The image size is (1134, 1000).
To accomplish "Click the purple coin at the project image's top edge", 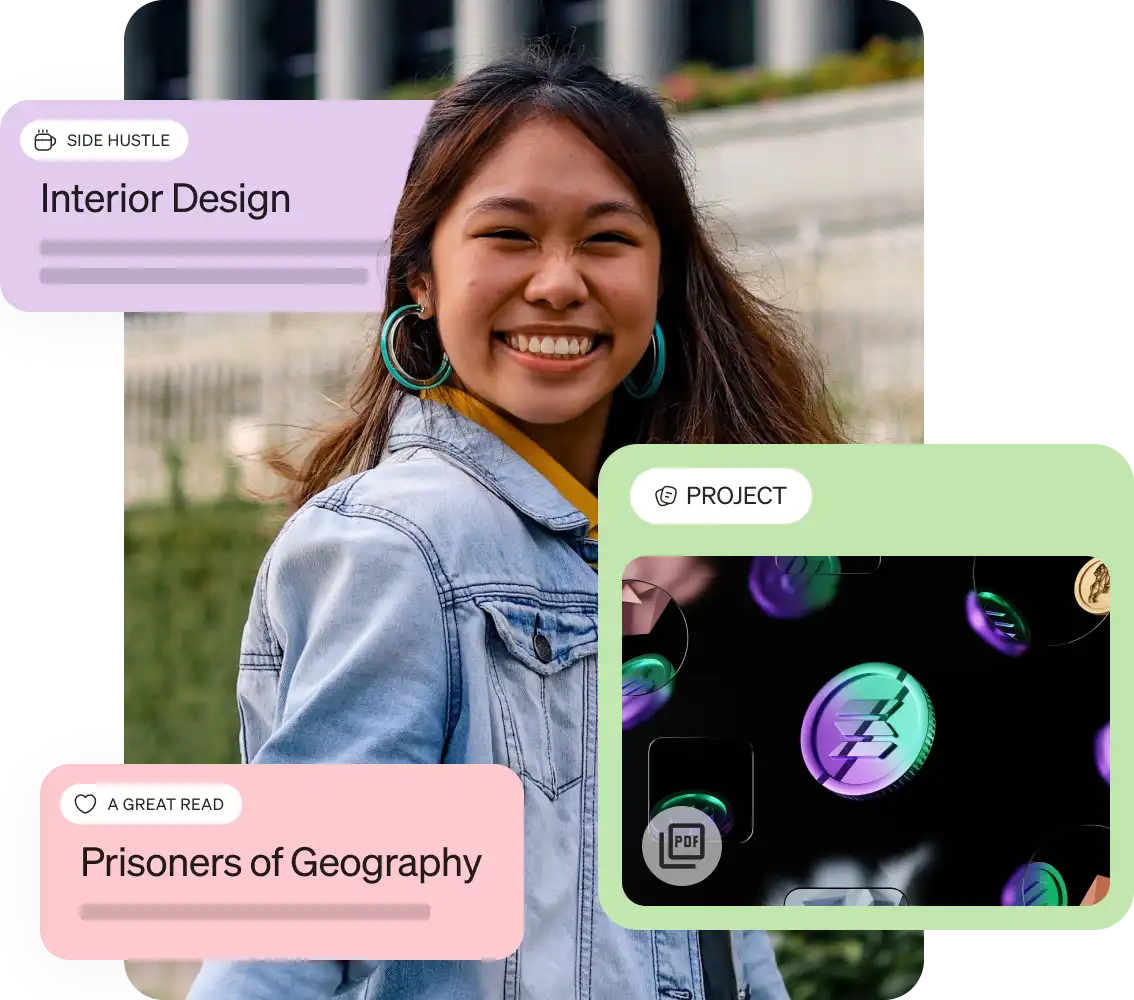I will pyautogui.click(x=792, y=586).
